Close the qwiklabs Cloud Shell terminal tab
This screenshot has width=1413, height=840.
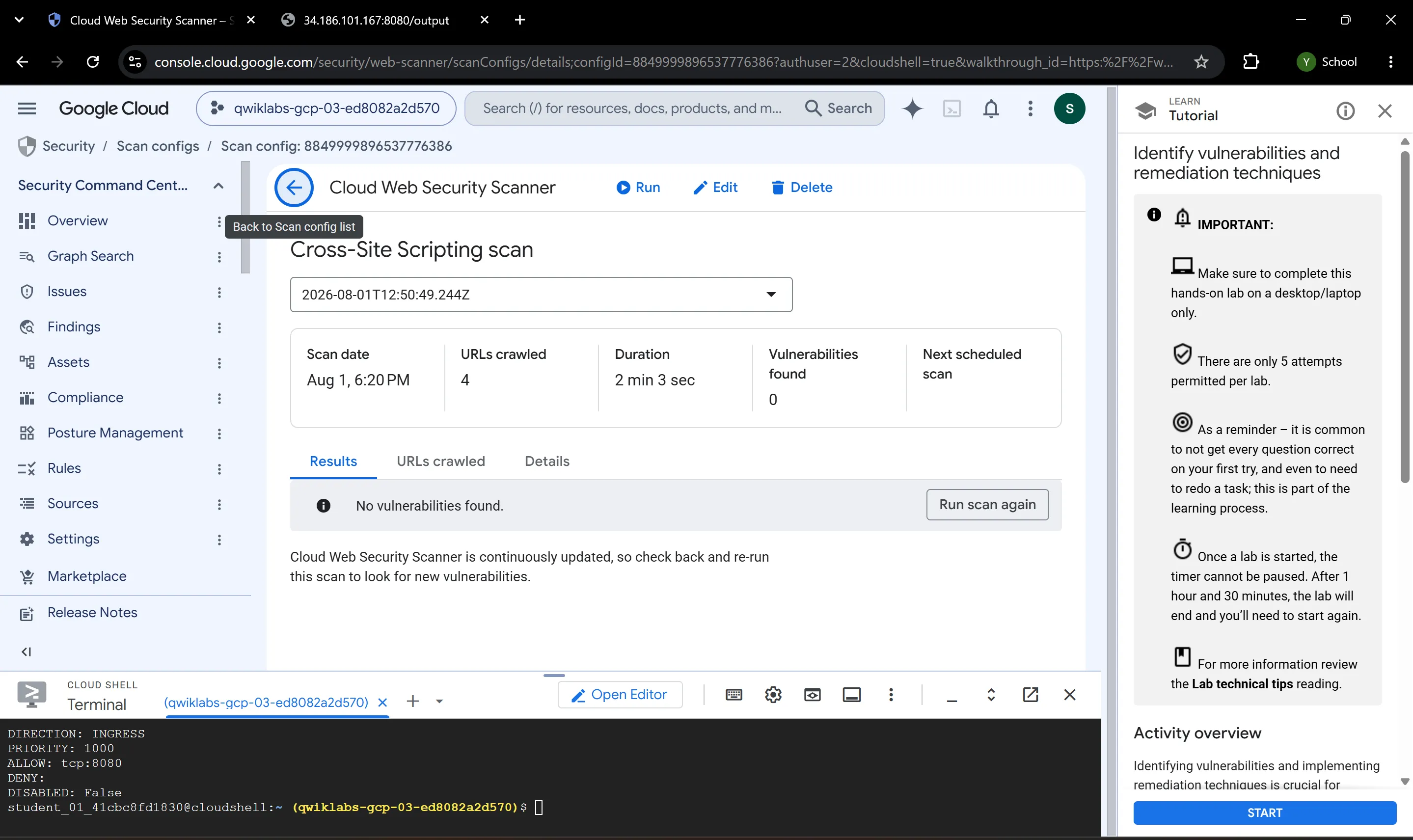click(382, 703)
